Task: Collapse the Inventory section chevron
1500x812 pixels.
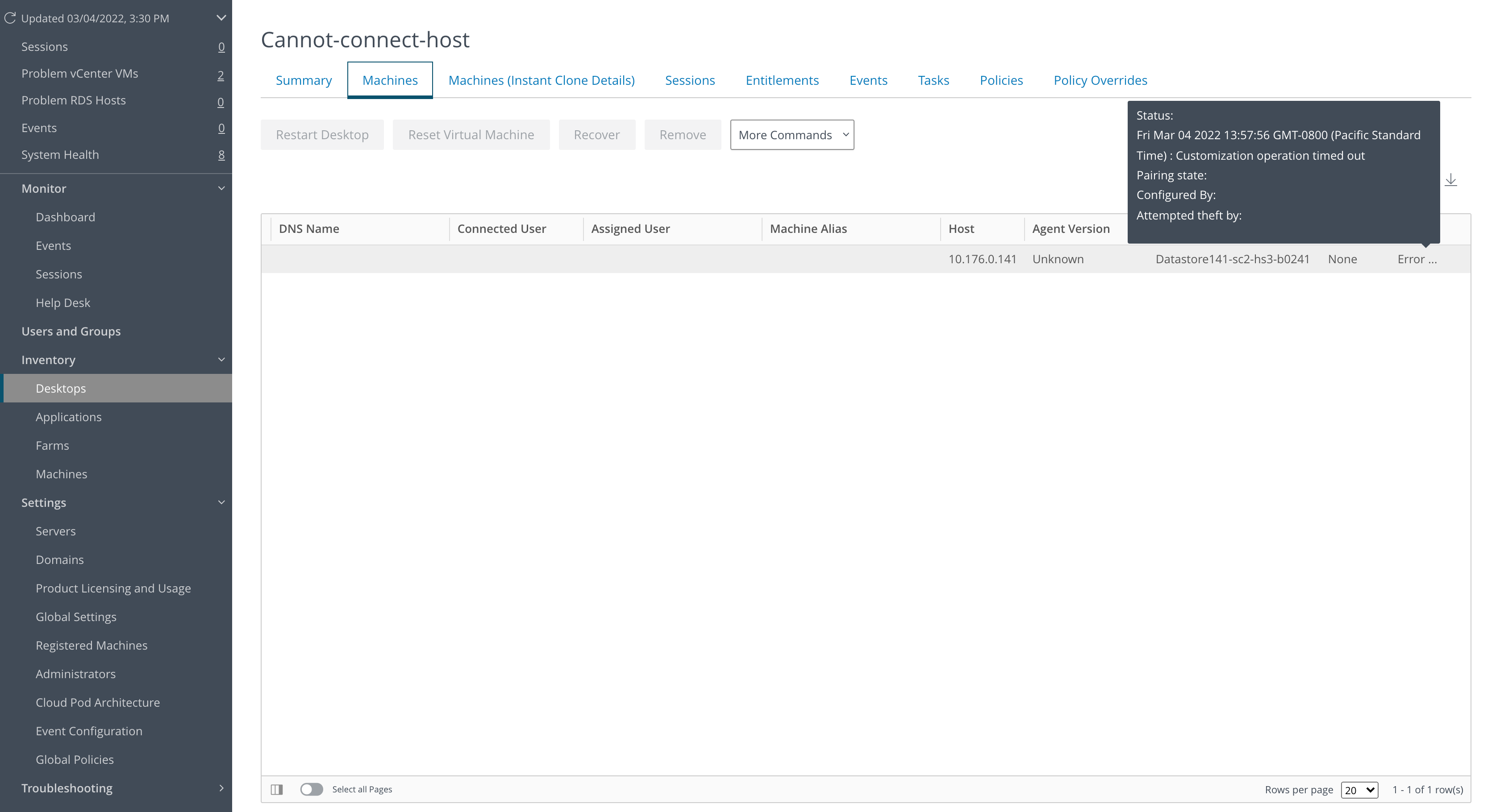Action: tap(221, 360)
